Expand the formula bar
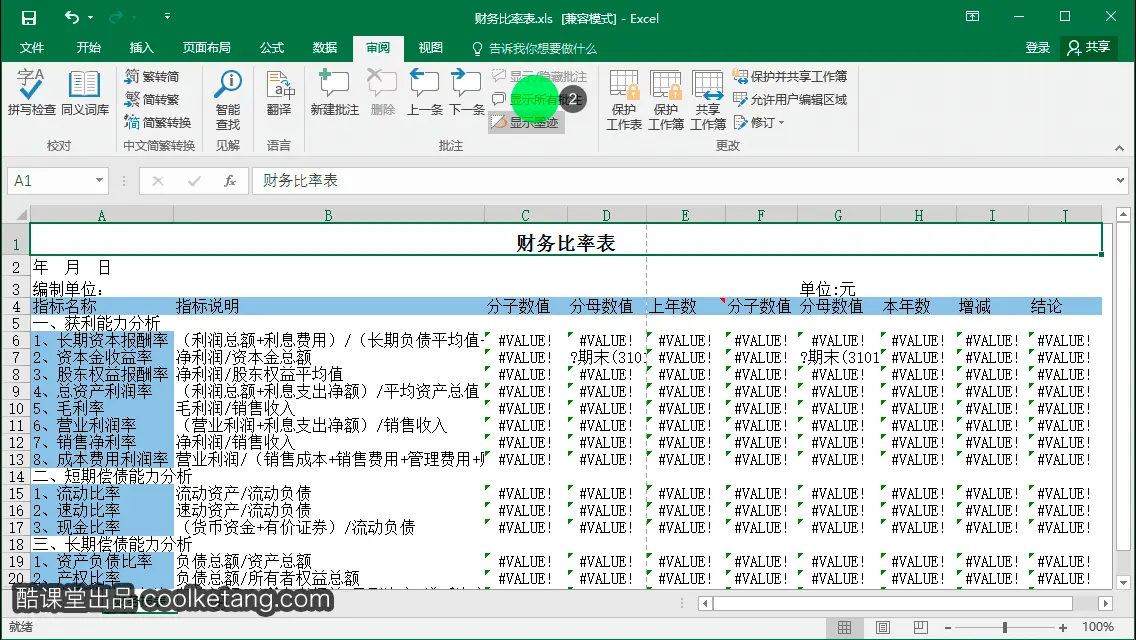 click(1120, 180)
